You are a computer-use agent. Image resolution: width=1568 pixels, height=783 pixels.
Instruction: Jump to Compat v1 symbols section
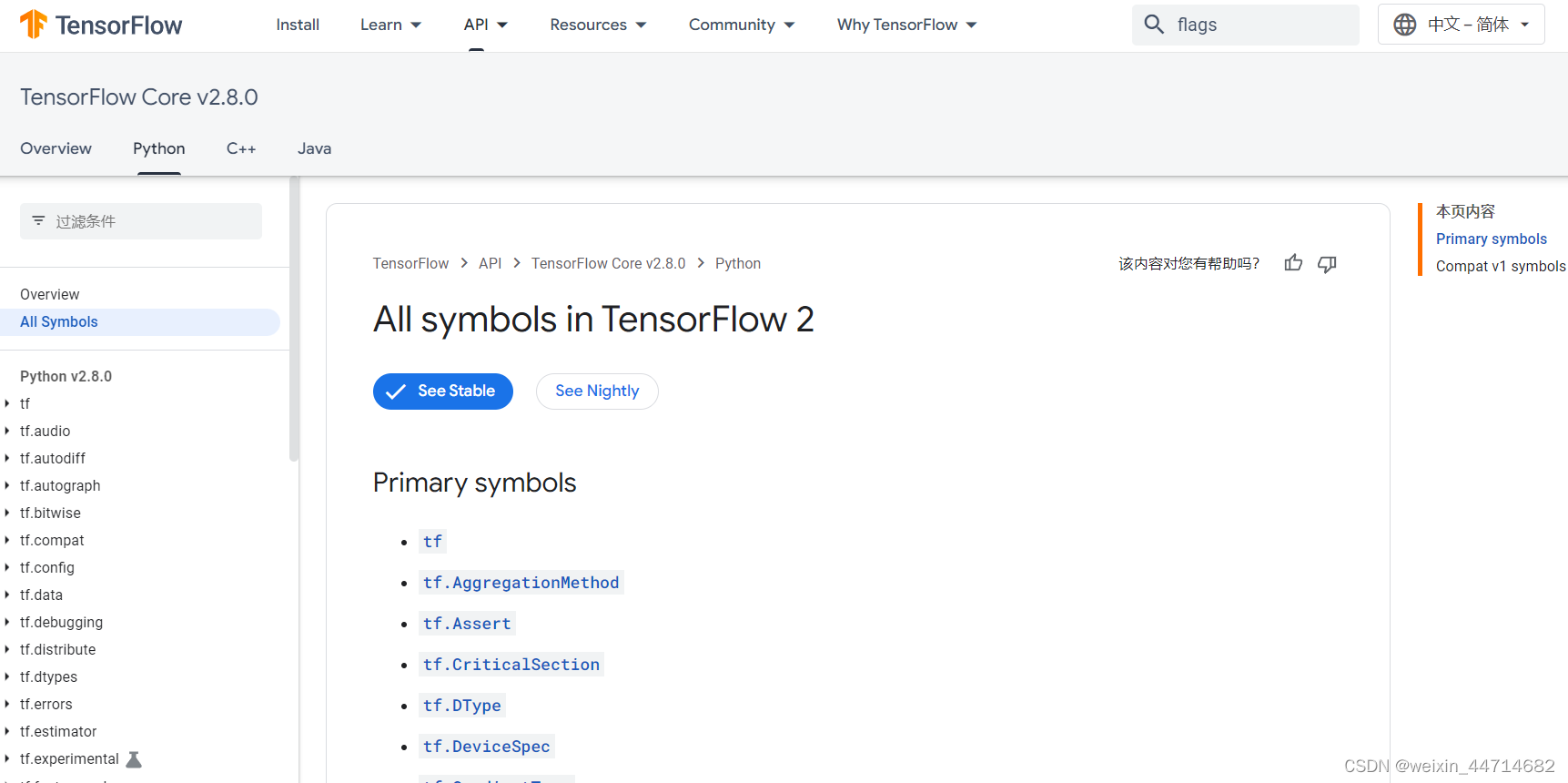click(1501, 266)
